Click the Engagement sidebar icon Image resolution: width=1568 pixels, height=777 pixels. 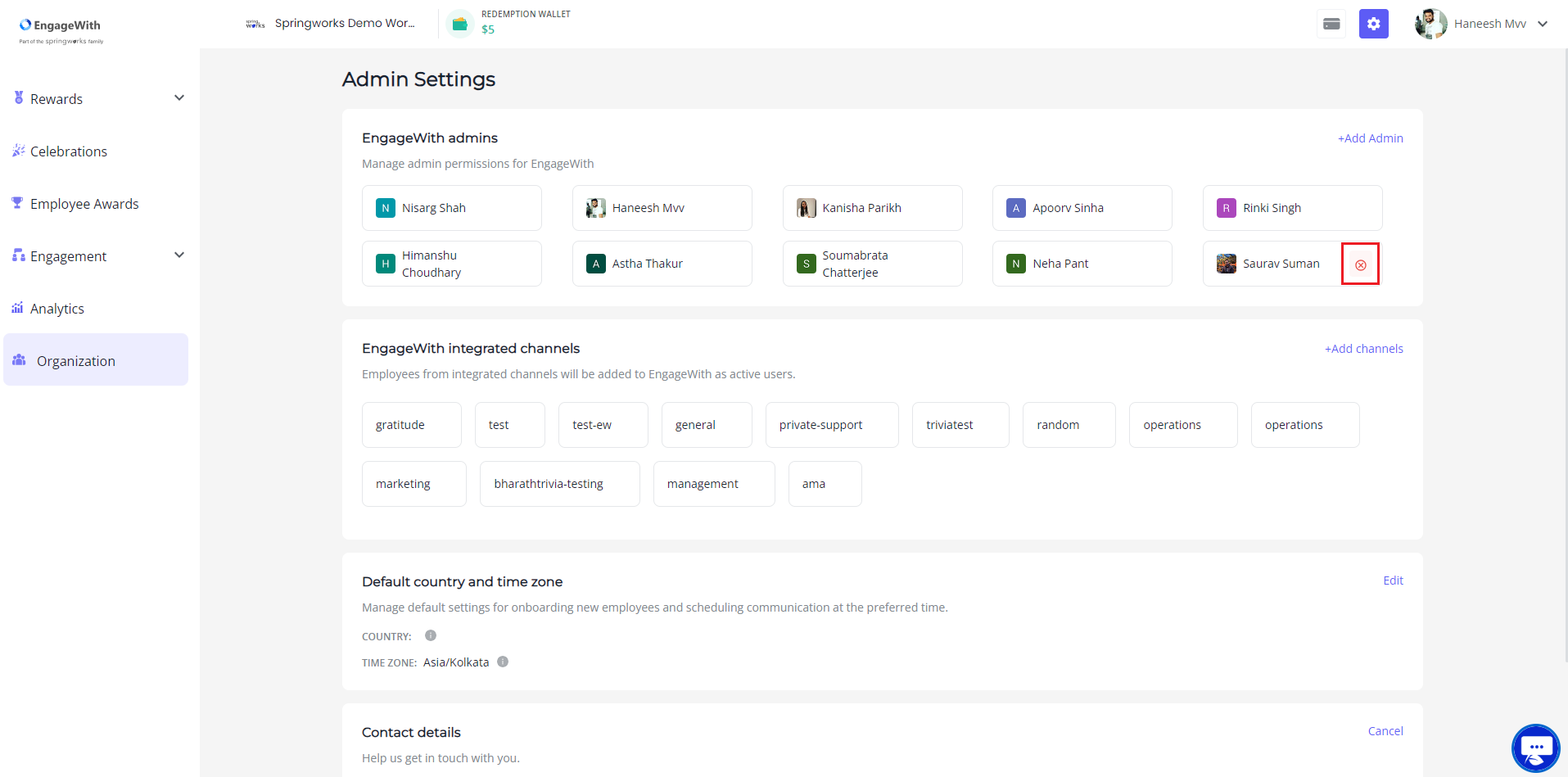pyautogui.click(x=18, y=255)
